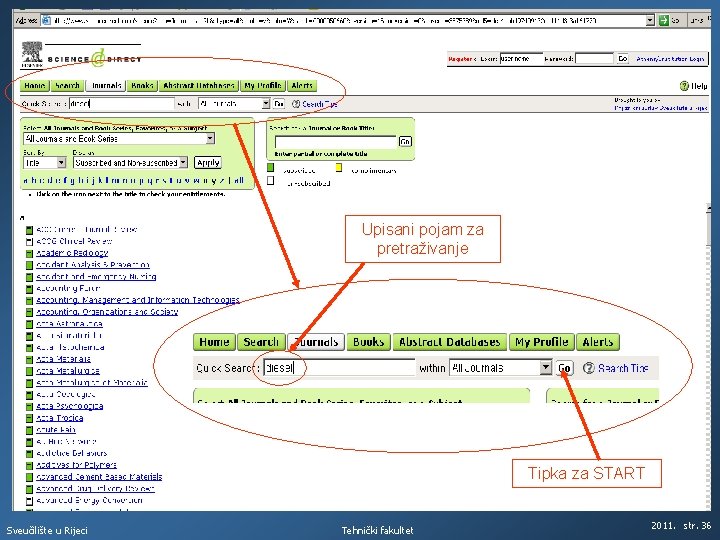Open the small Alerts tab
720x540 pixels.
pos(302,85)
